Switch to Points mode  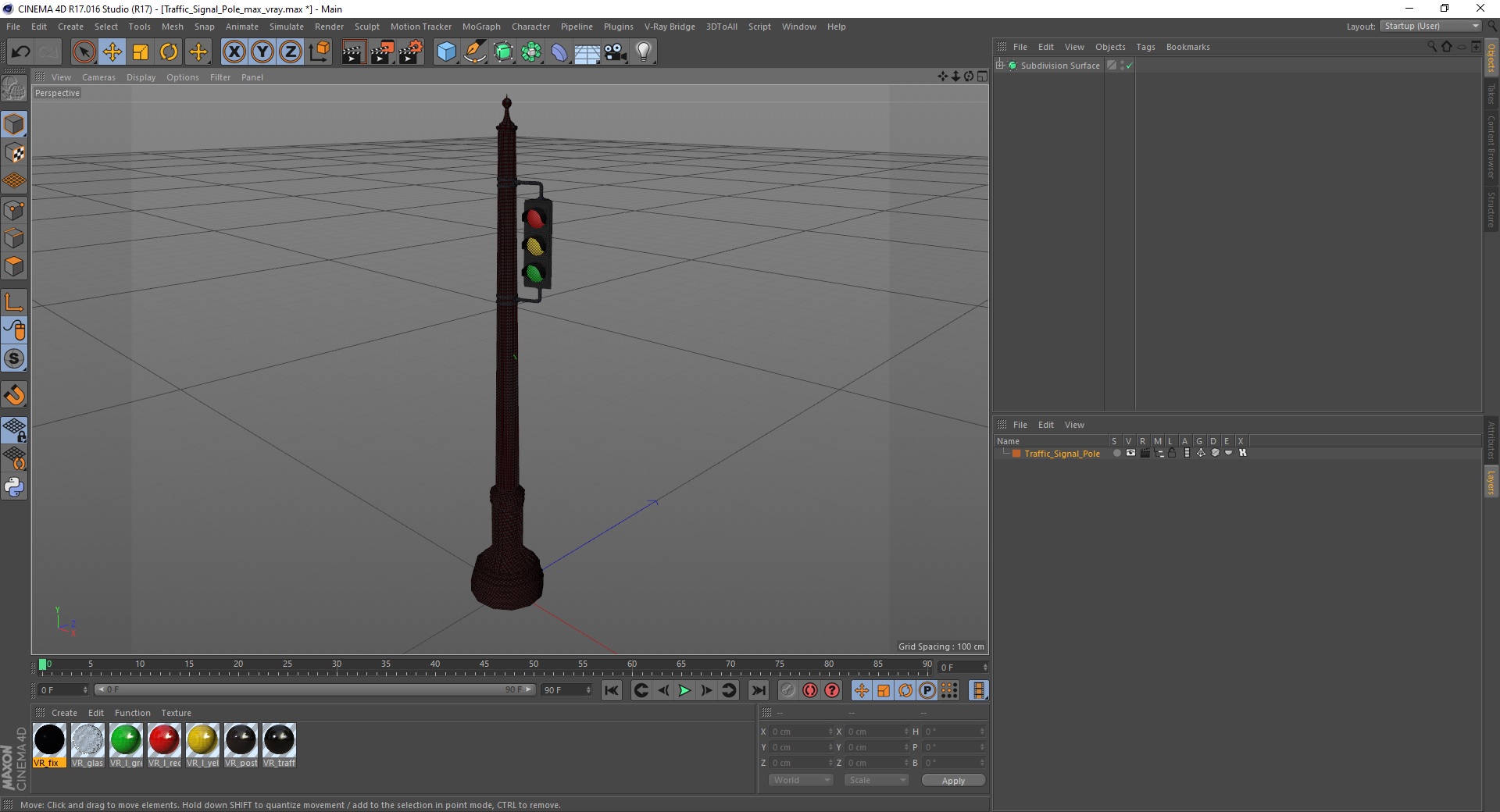14,210
